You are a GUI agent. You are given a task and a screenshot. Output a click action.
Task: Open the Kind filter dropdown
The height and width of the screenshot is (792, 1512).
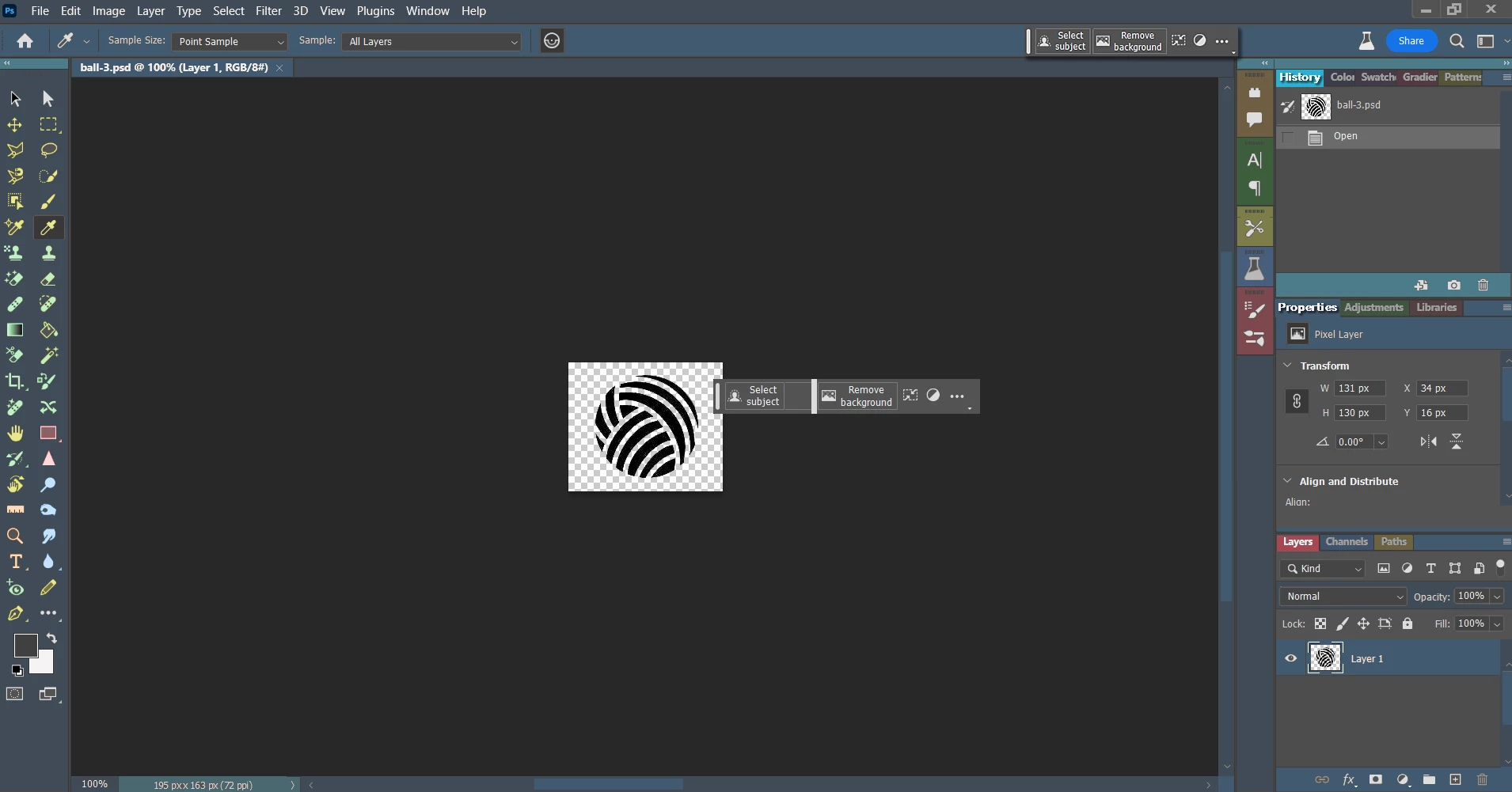[x=1323, y=568]
